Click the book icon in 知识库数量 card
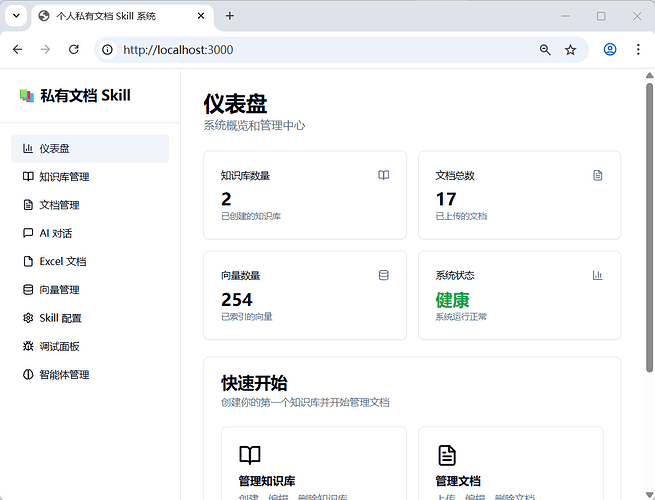 click(x=383, y=175)
